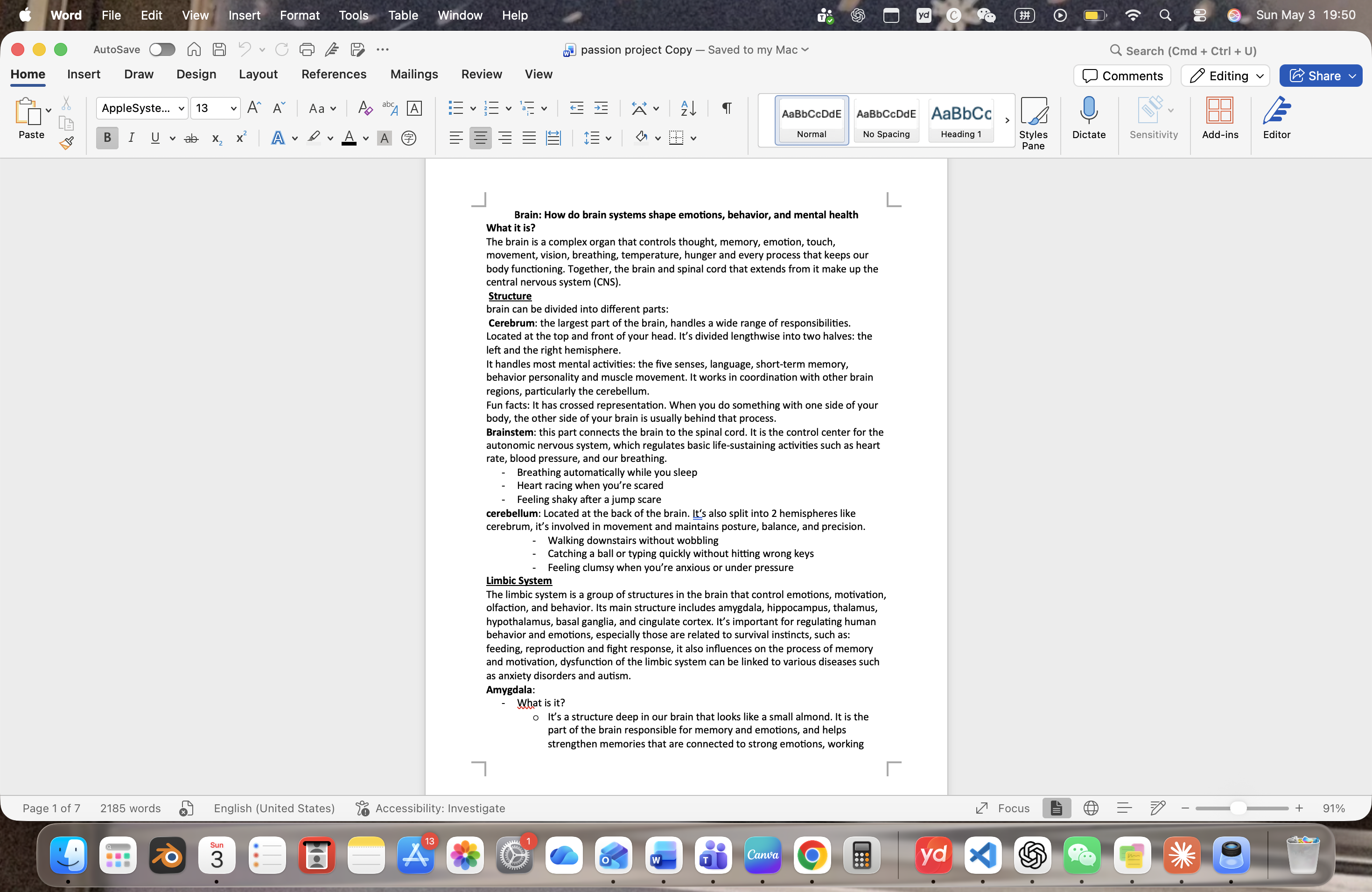Open the line spacing dropdown
This screenshot has height=892, width=1372.
pos(597,138)
